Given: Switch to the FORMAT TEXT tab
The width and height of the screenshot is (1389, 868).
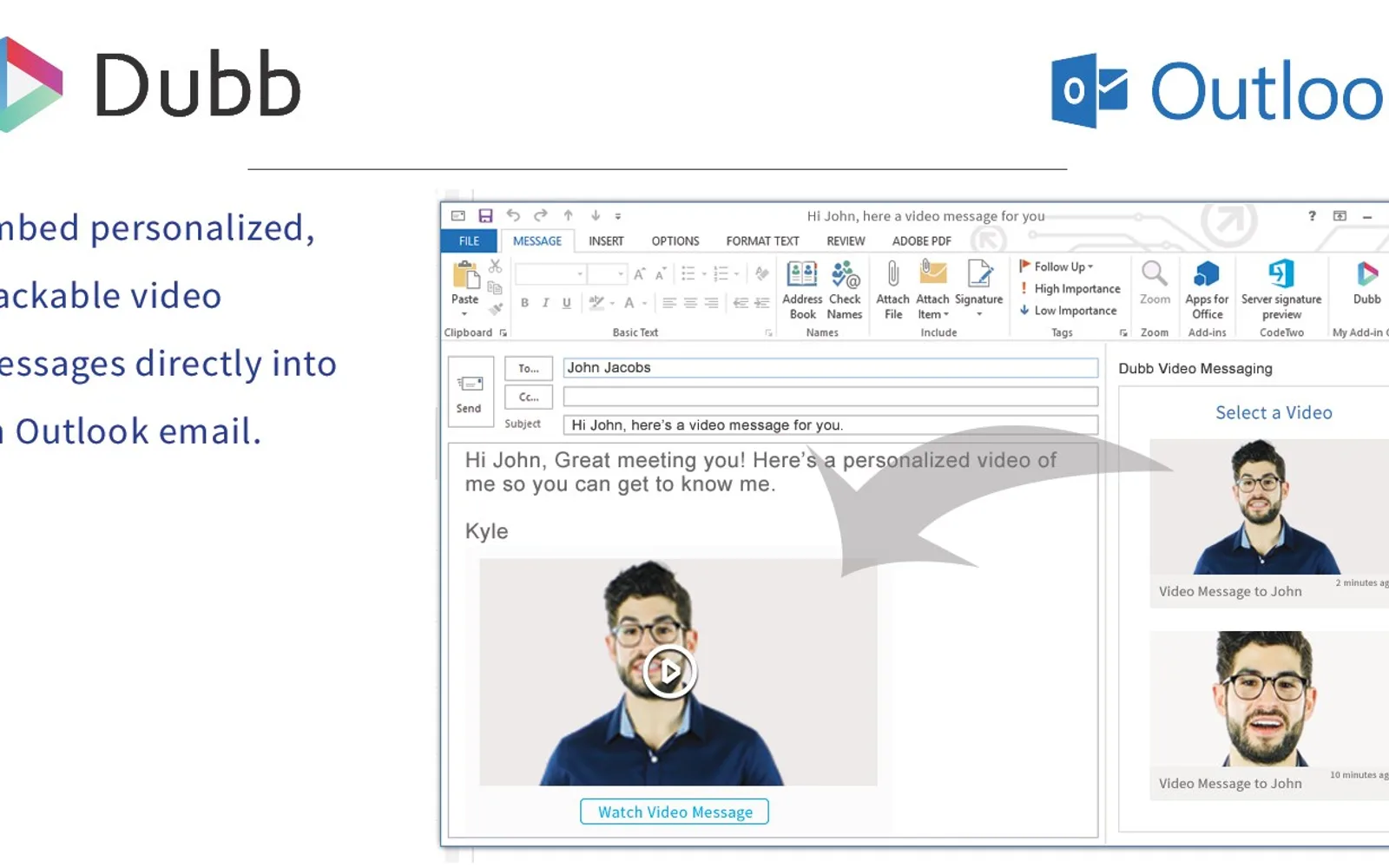Looking at the screenshot, I should point(762,240).
